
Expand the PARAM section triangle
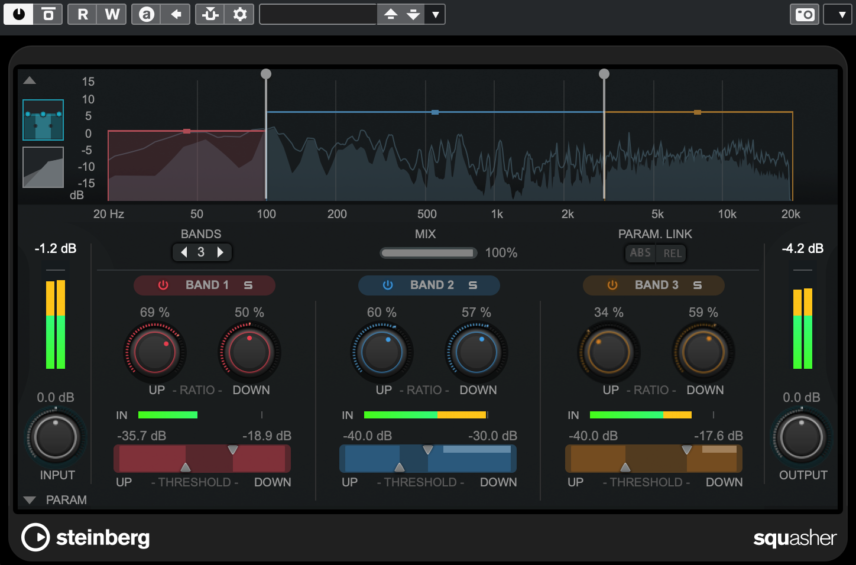(29, 499)
